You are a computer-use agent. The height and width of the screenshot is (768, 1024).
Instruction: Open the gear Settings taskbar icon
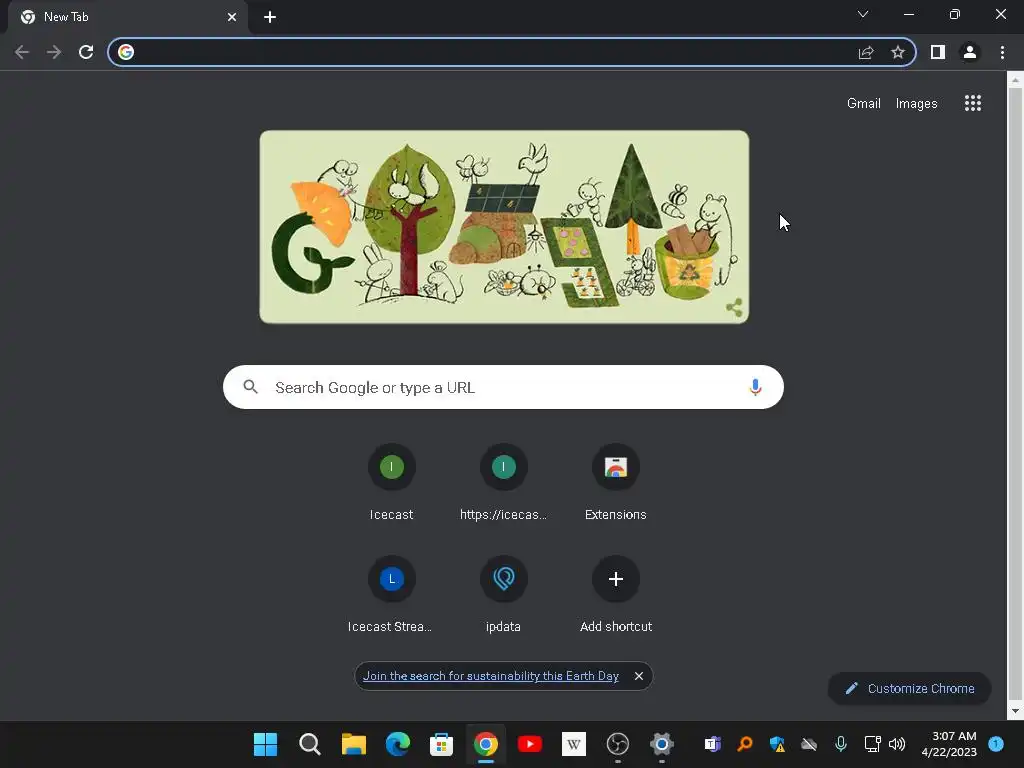[x=662, y=744]
